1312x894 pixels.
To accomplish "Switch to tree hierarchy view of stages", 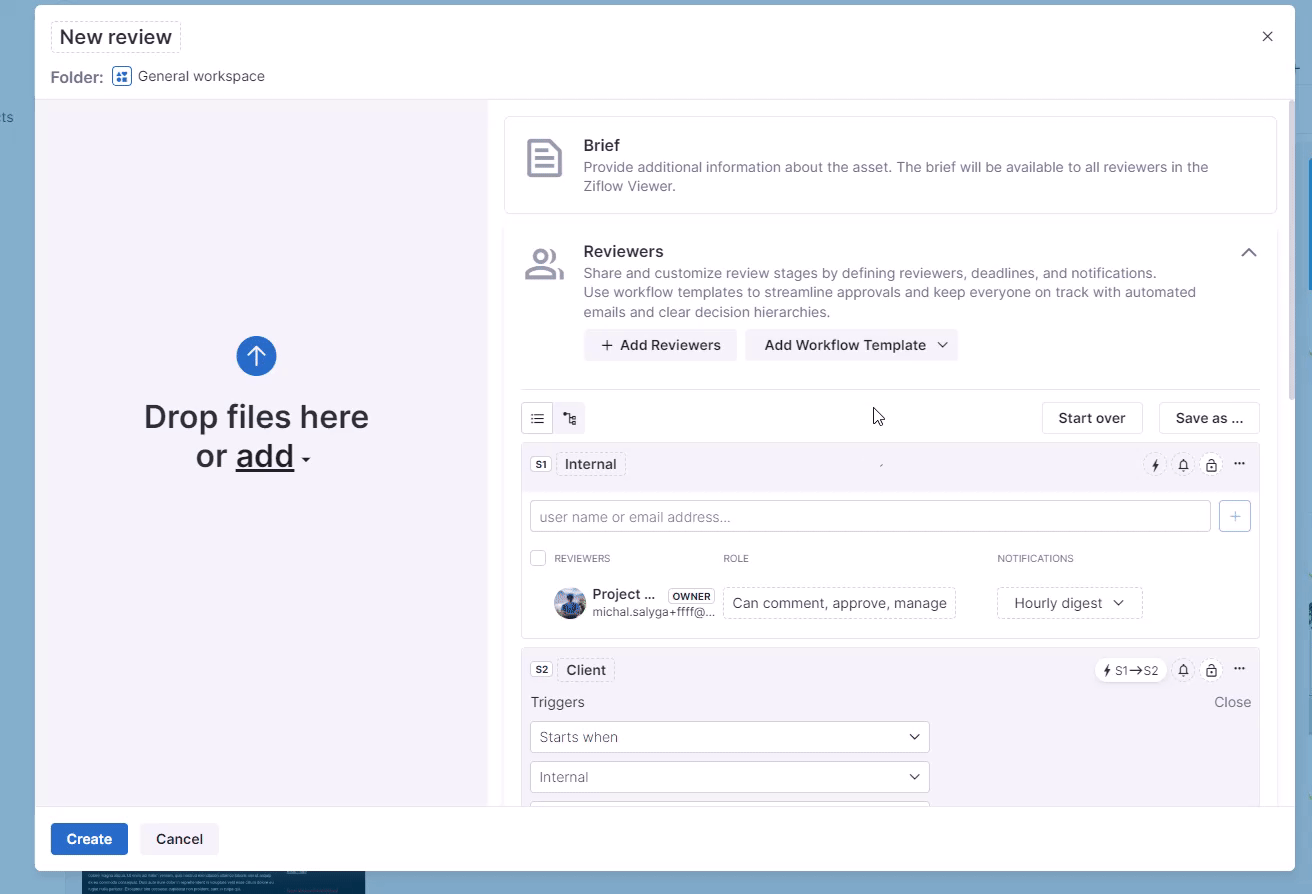I will [570, 418].
